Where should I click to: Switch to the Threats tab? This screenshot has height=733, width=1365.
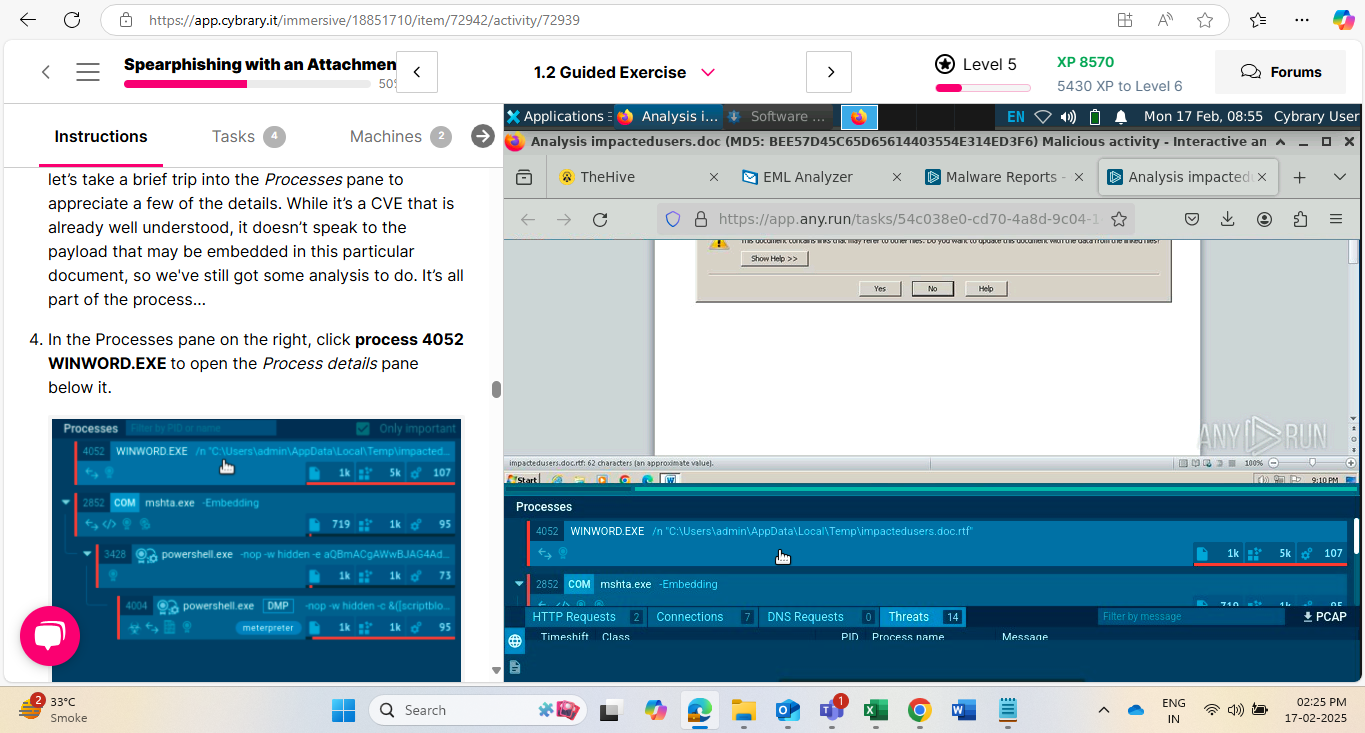tap(908, 617)
